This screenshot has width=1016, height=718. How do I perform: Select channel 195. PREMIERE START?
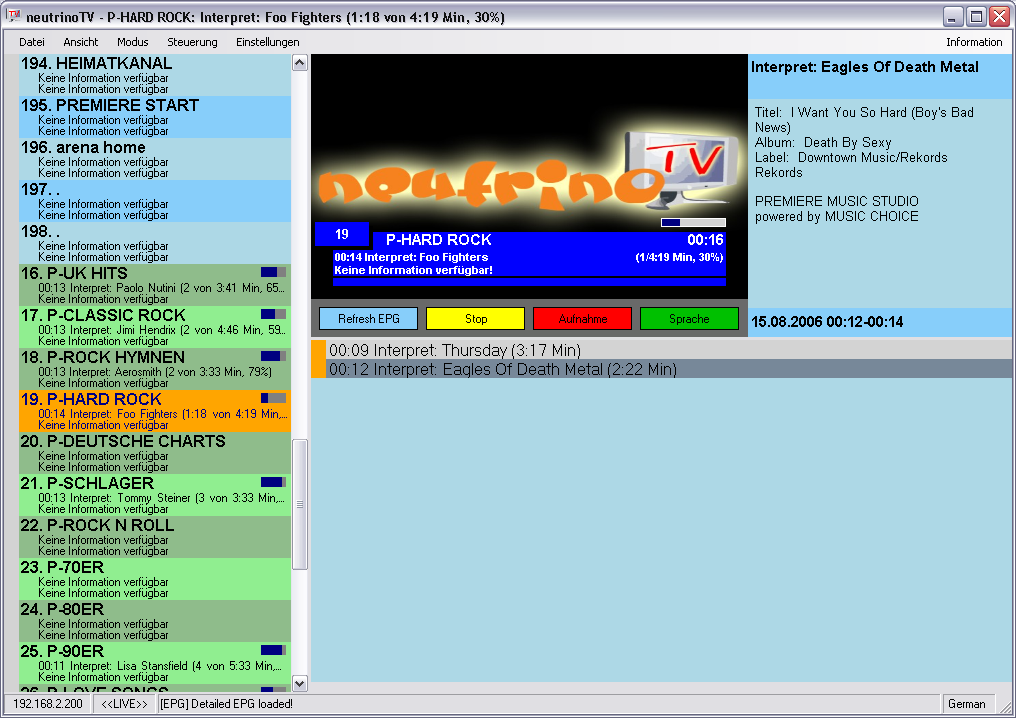pos(155,117)
